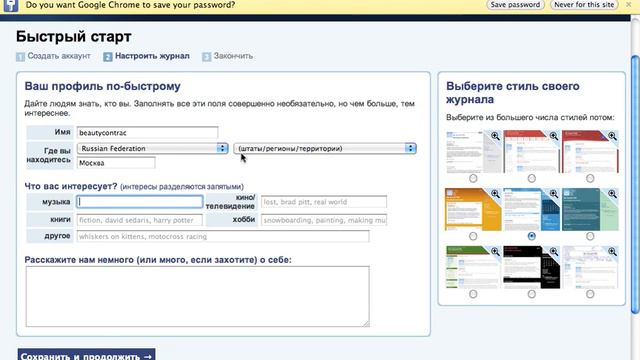Click the книги interests field

tap(139, 220)
